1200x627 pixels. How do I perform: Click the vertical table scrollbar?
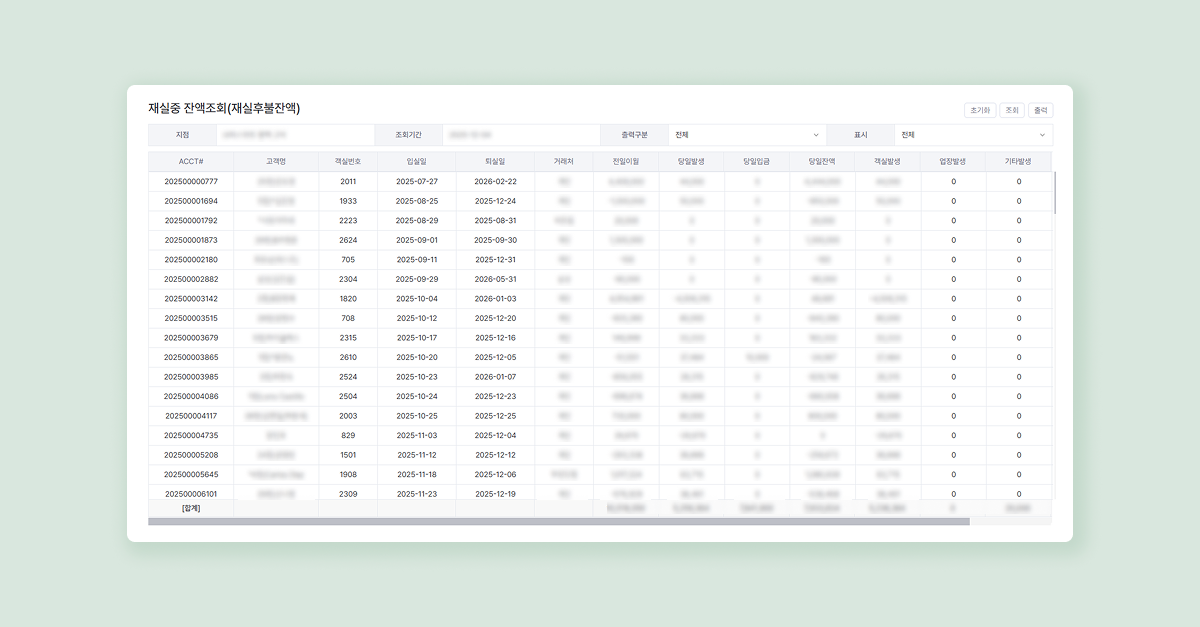pyautogui.click(x=1054, y=192)
